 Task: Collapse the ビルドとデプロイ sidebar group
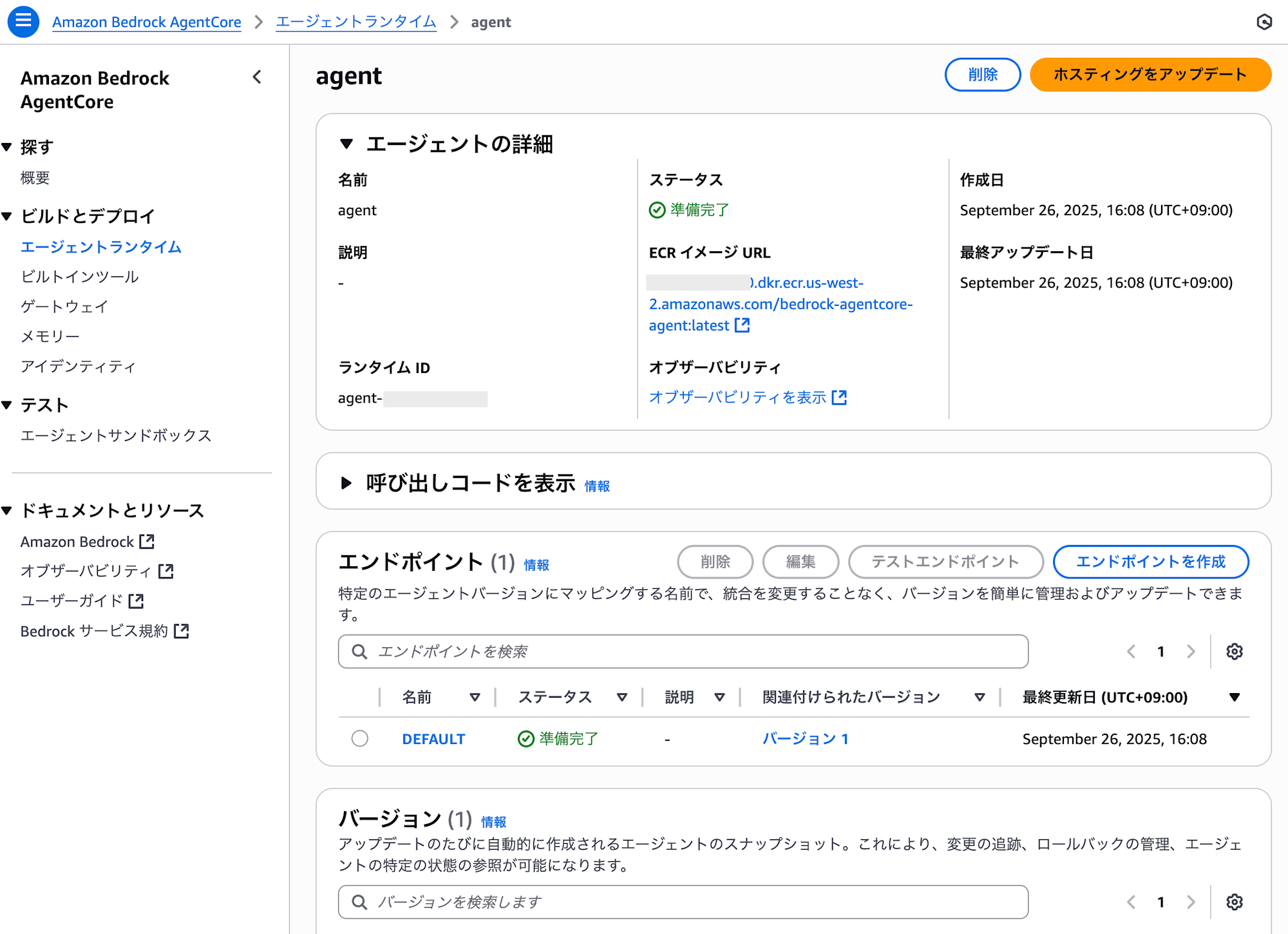pos(7,216)
